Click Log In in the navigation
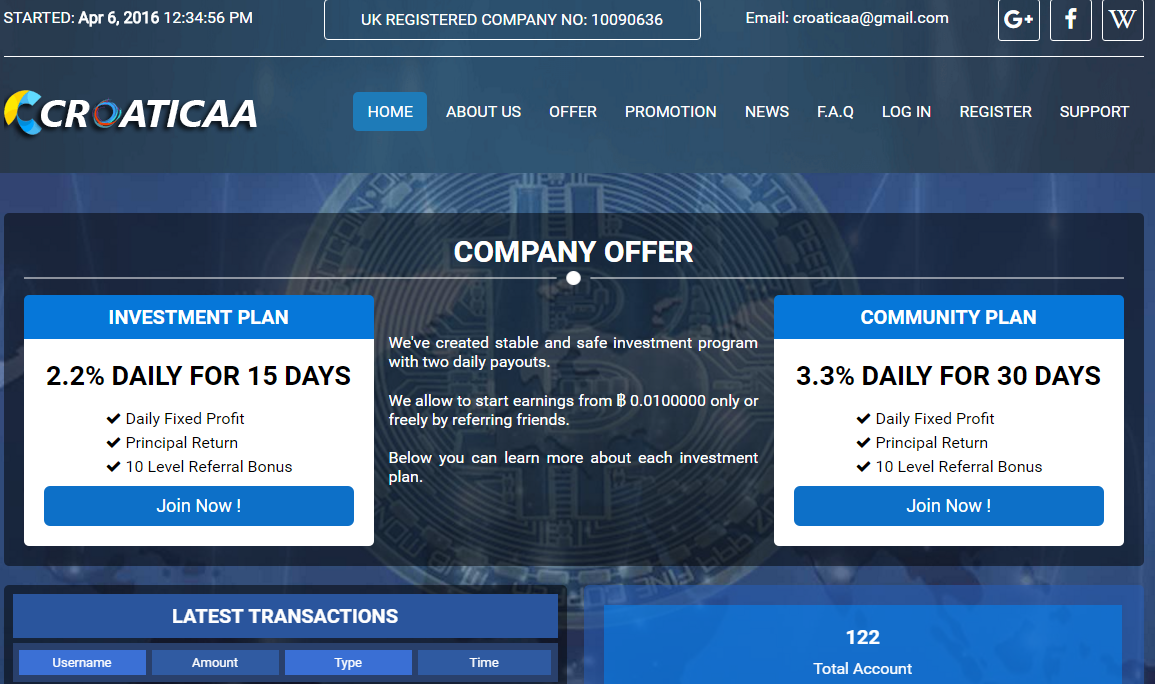This screenshot has height=684, width=1155. click(x=906, y=112)
